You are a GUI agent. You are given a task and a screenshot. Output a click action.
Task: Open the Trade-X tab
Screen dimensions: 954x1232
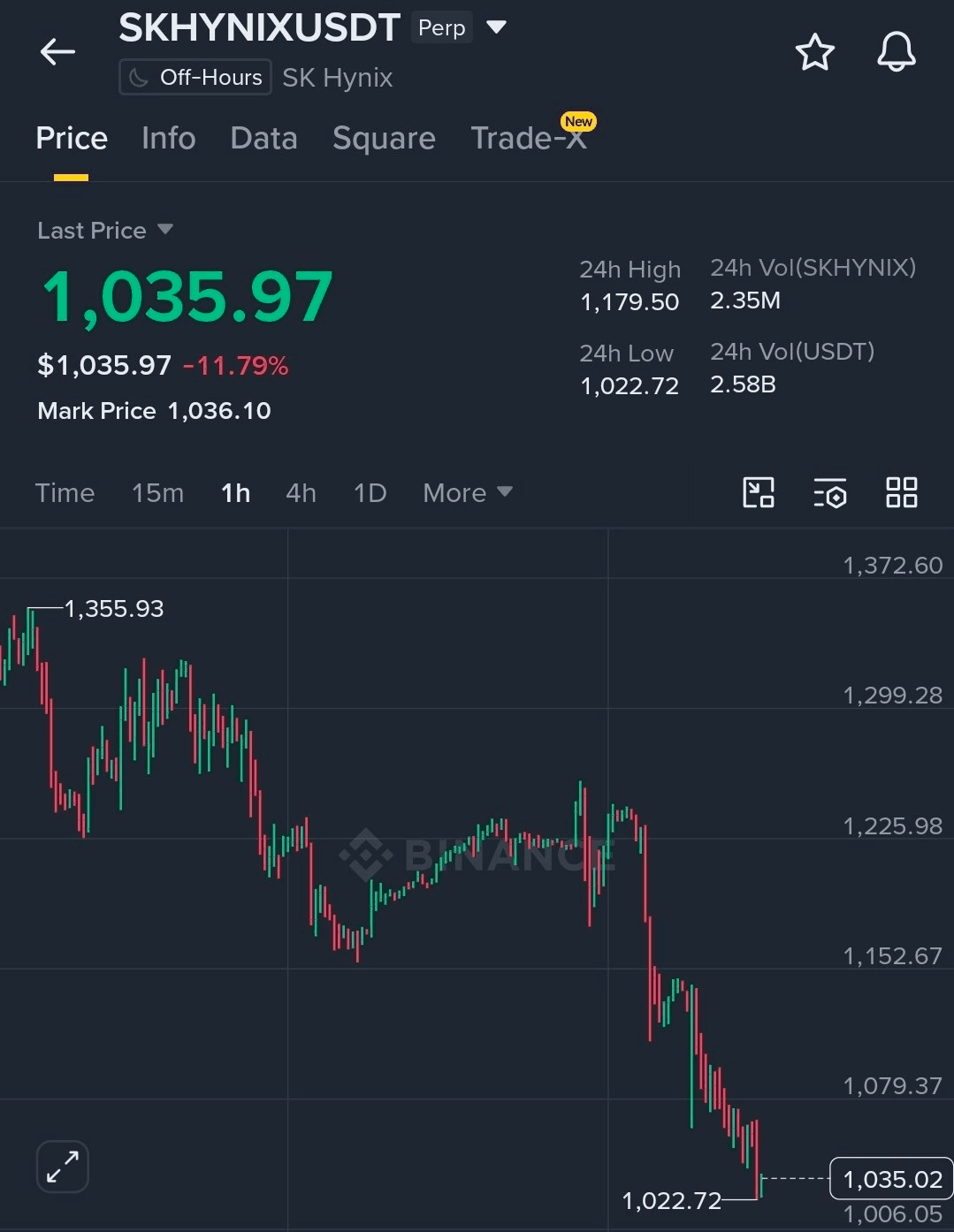coord(529,139)
